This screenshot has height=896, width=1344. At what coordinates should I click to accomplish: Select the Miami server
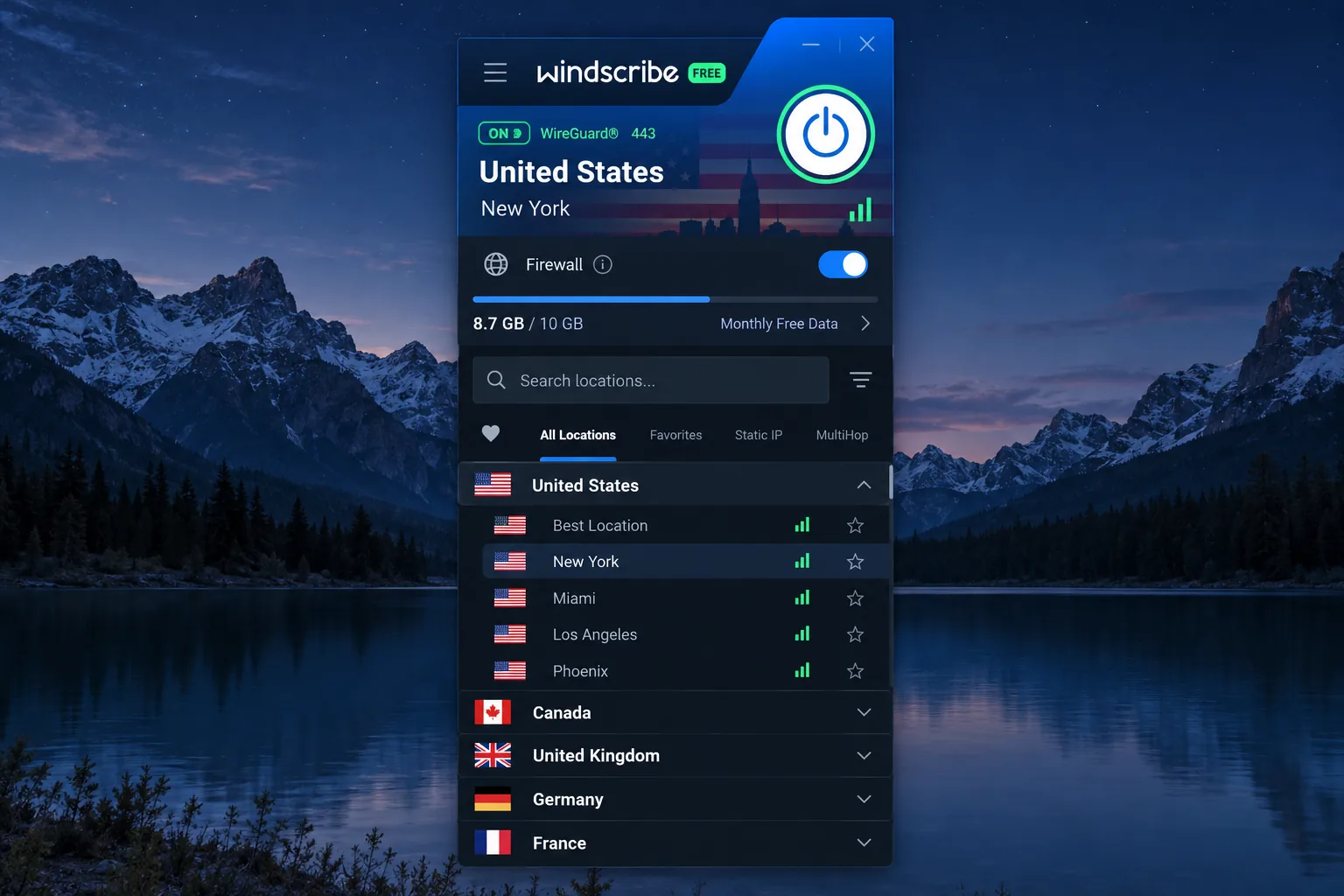(686, 598)
